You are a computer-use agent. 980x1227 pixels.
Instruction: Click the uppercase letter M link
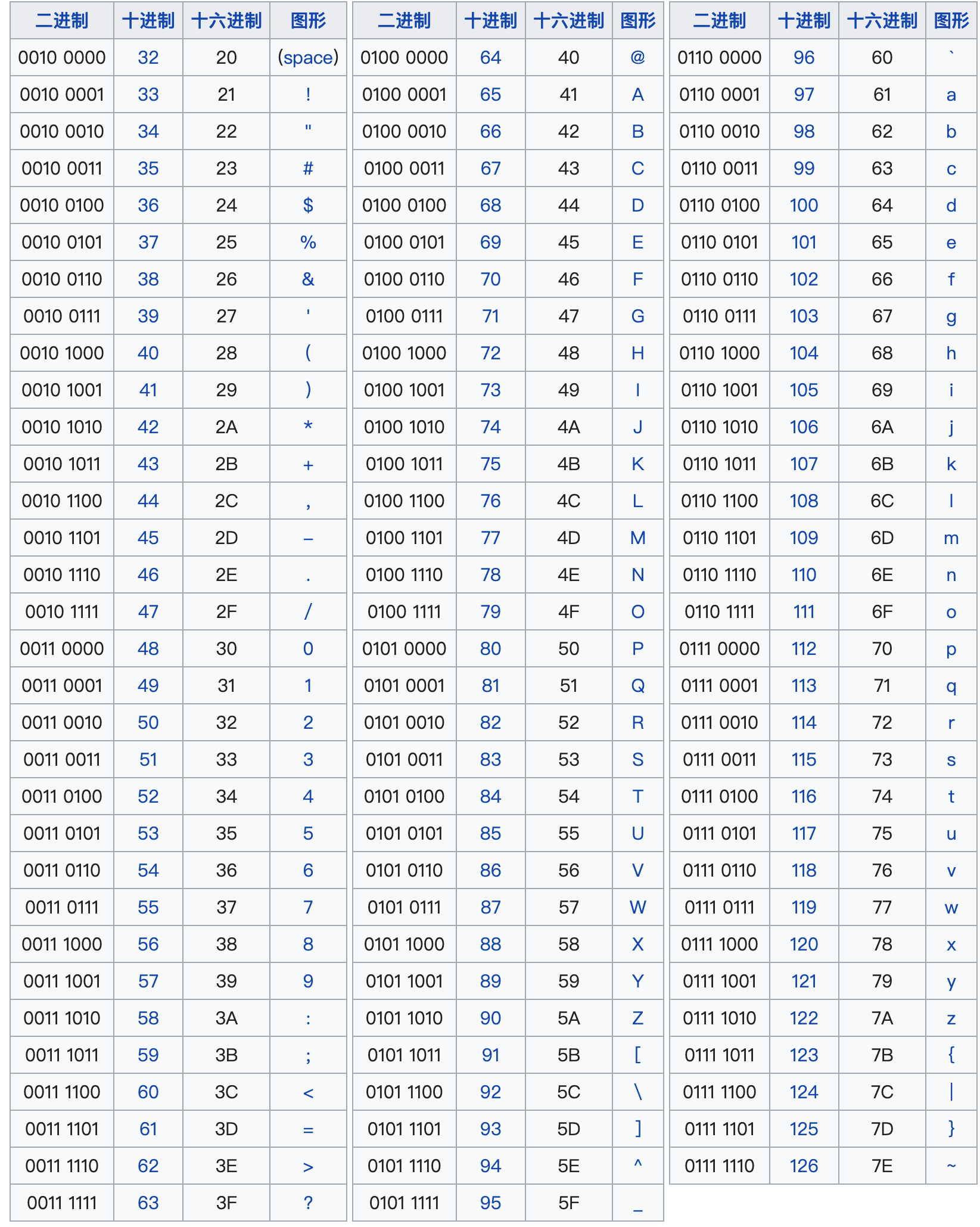[637, 538]
